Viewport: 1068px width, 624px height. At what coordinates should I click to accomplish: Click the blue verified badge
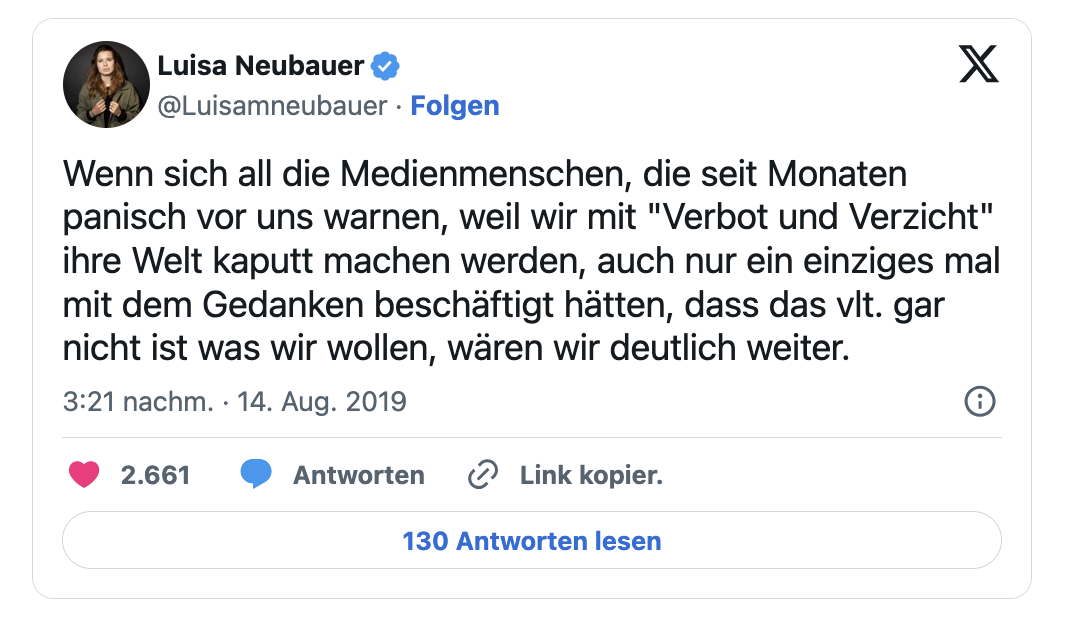tap(385, 67)
